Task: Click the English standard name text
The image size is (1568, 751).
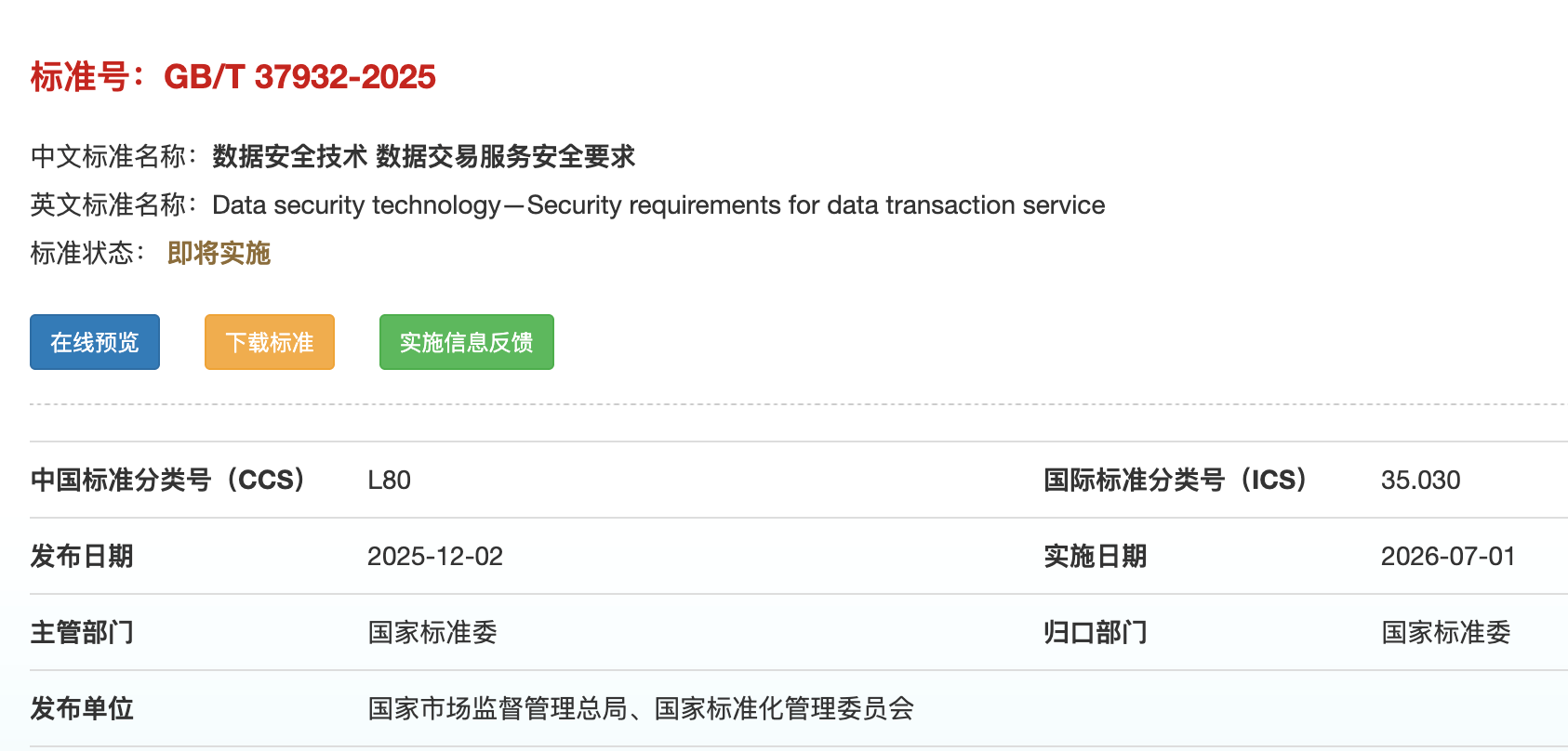Action: pyautogui.click(x=658, y=205)
